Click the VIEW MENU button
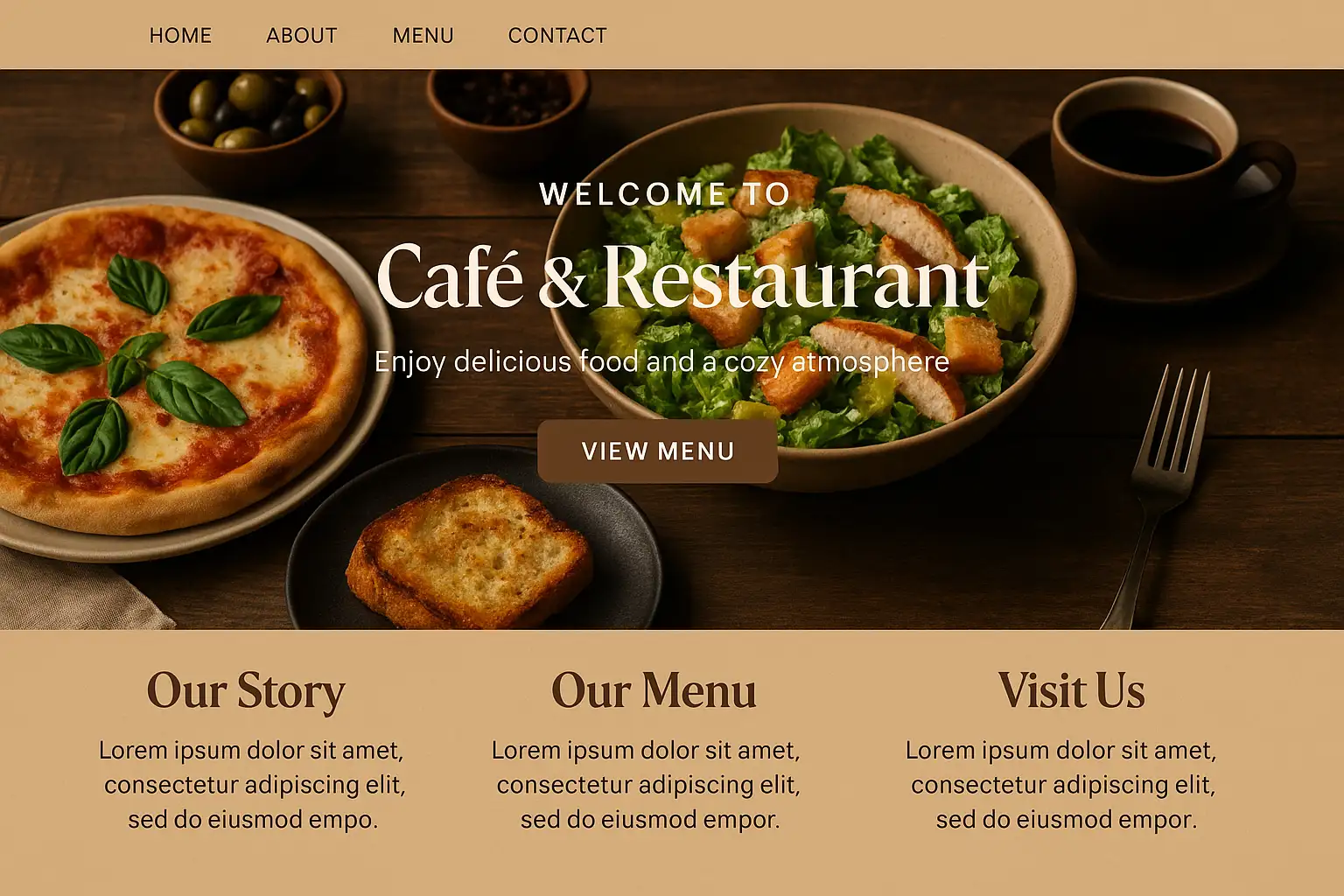The image size is (1344, 896). pos(657,451)
